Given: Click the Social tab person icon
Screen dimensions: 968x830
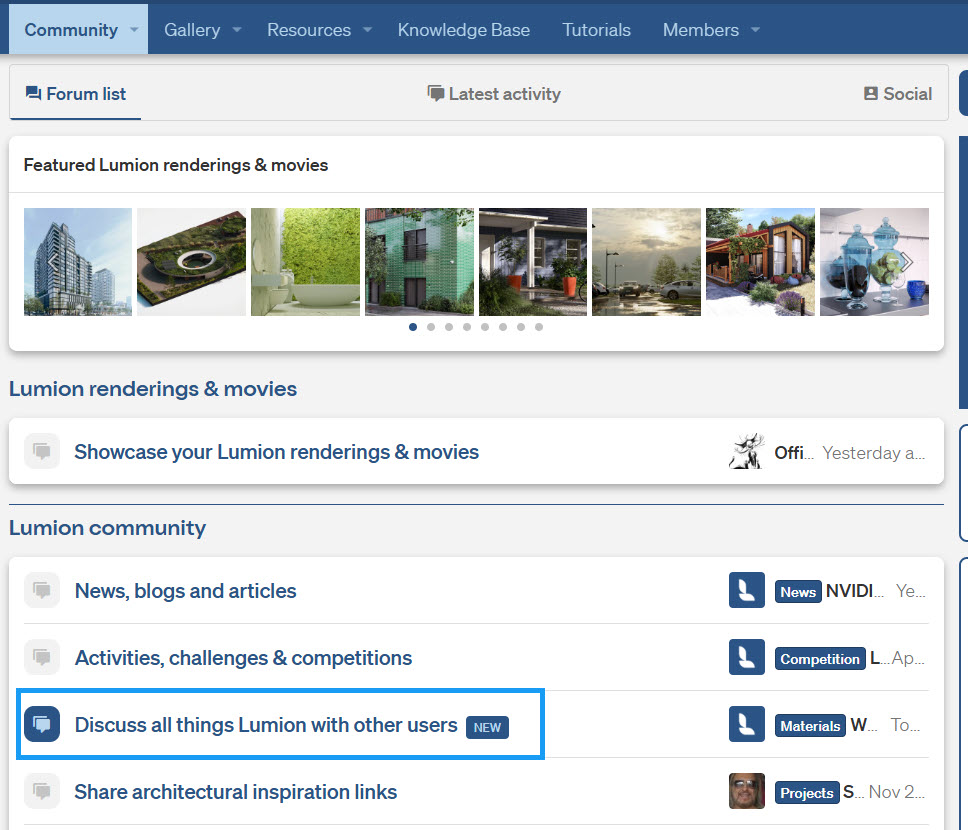Looking at the screenshot, I should point(871,93).
